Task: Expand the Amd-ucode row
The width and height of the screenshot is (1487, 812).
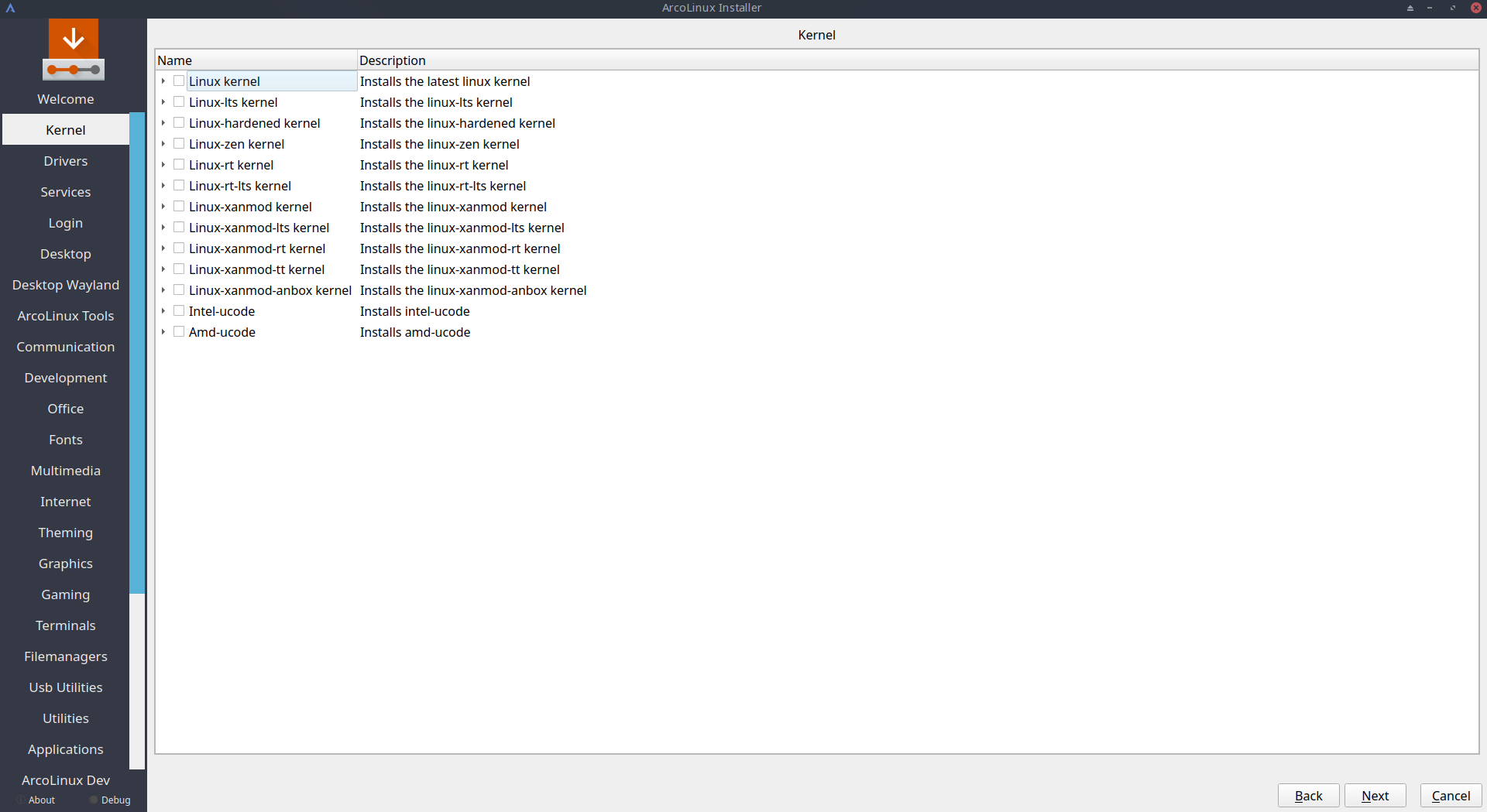Action: pyautogui.click(x=163, y=332)
